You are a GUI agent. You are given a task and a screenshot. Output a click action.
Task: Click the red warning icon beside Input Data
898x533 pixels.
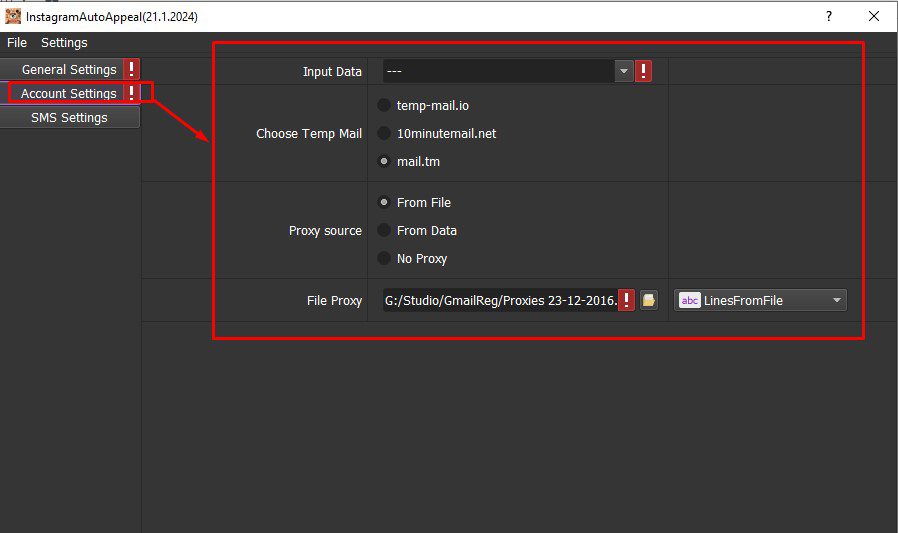pos(643,71)
